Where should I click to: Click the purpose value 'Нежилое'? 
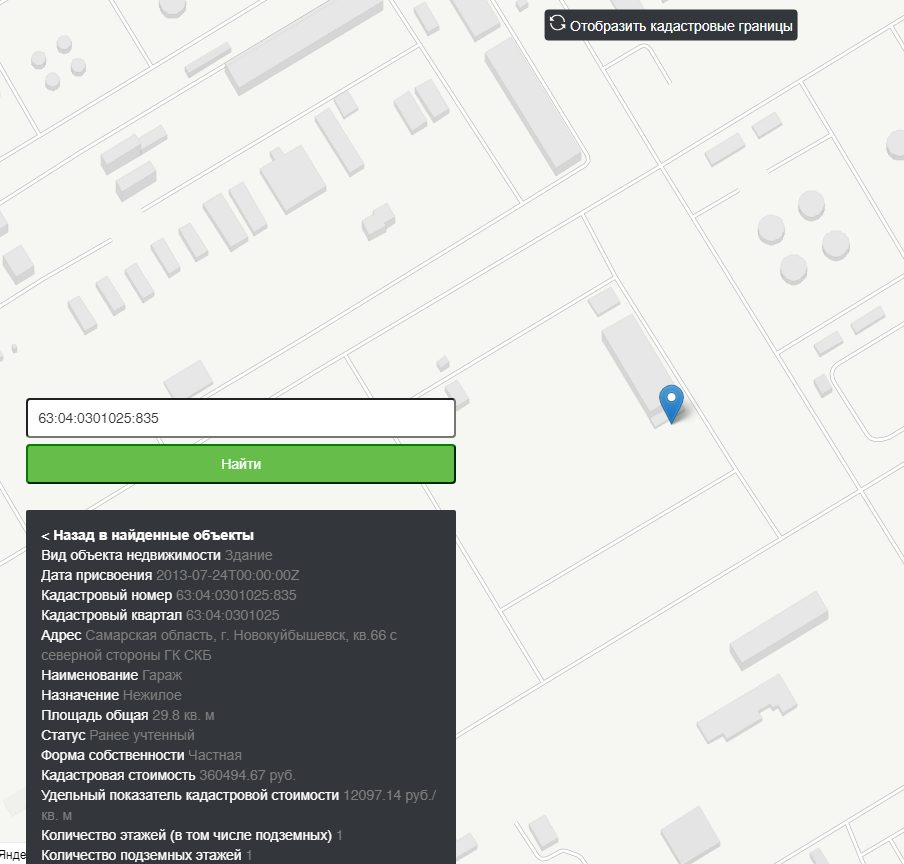[152, 695]
